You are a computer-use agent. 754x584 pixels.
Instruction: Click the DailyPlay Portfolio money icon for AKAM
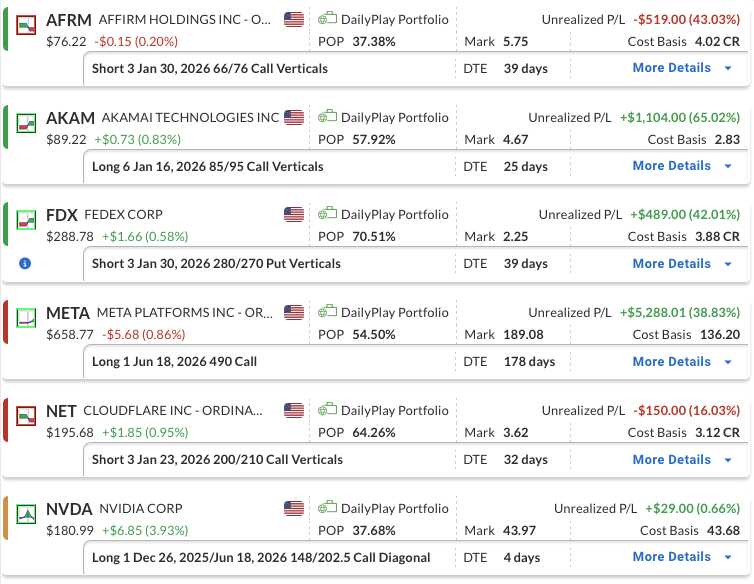pyautogui.click(x=327, y=117)
